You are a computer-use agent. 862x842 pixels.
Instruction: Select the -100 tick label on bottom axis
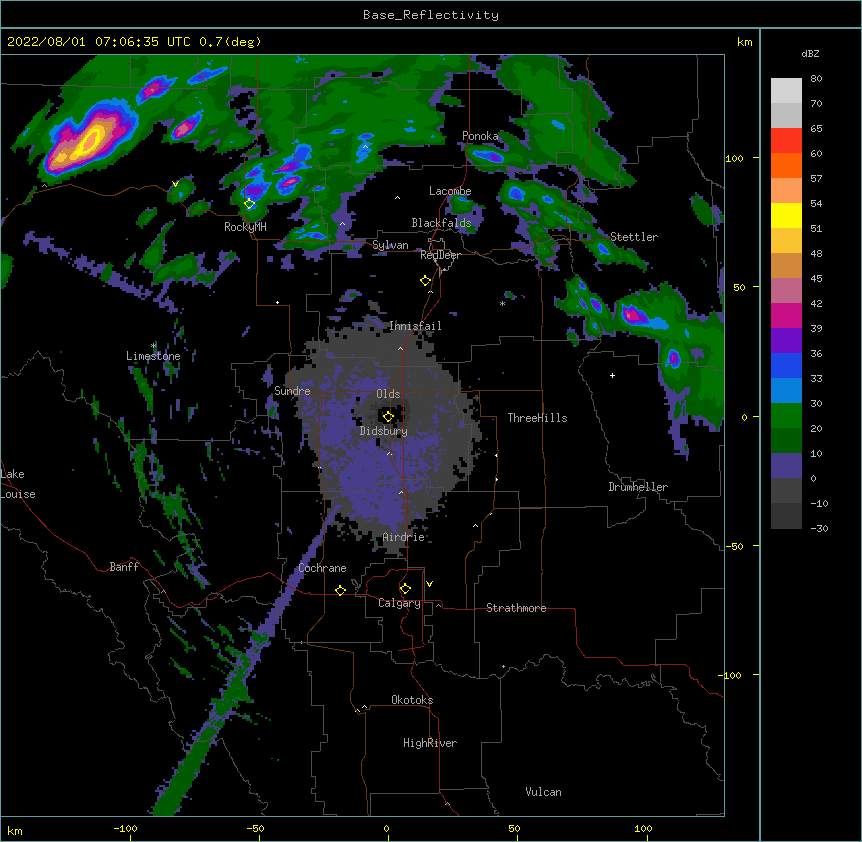[x=125, y=828]
